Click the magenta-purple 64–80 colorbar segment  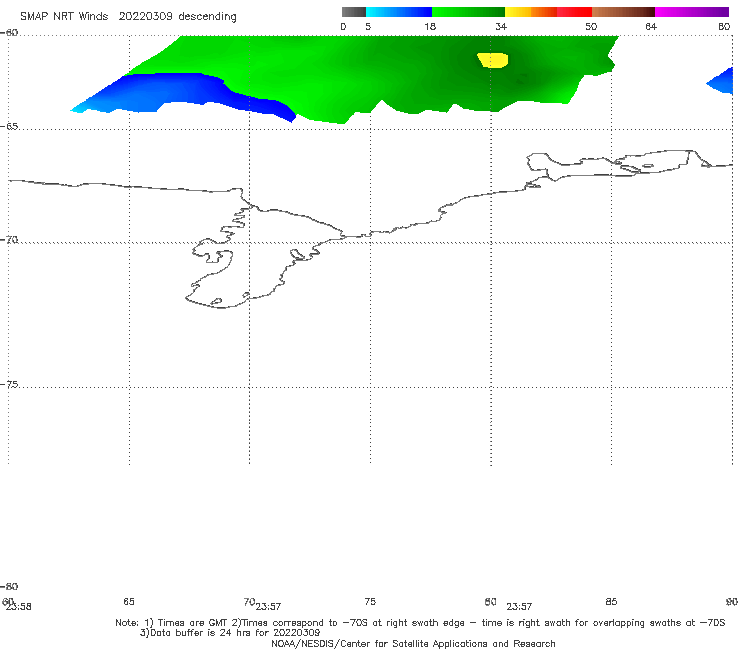(692, 12)
